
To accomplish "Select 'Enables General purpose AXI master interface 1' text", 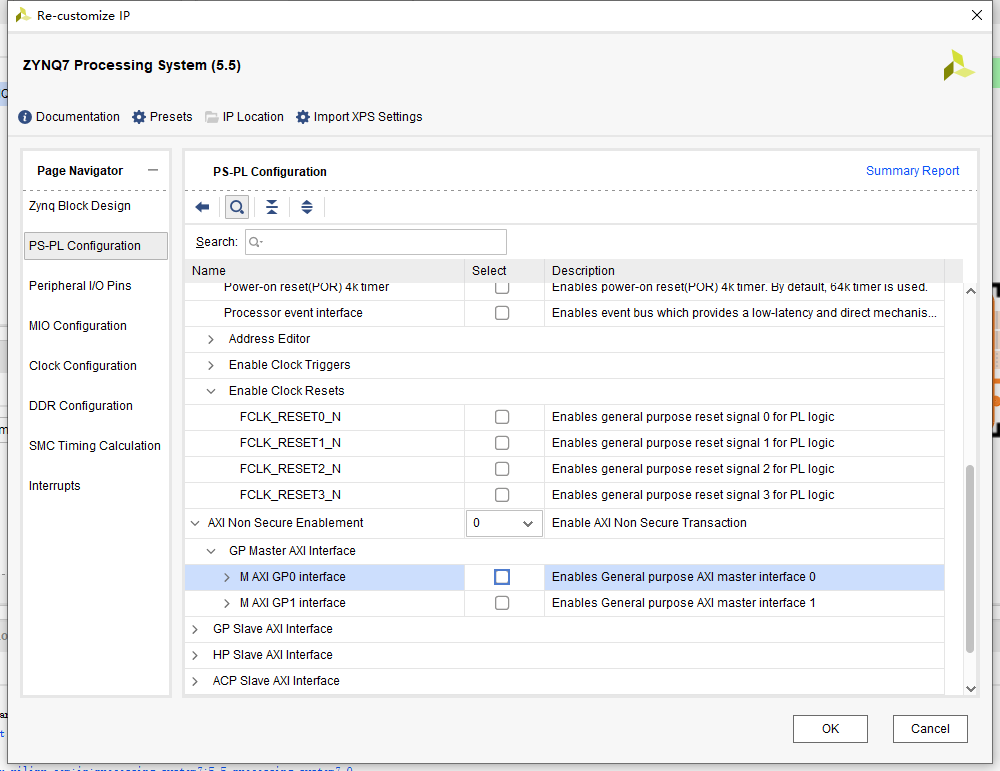I will click(x=683, y=603).
